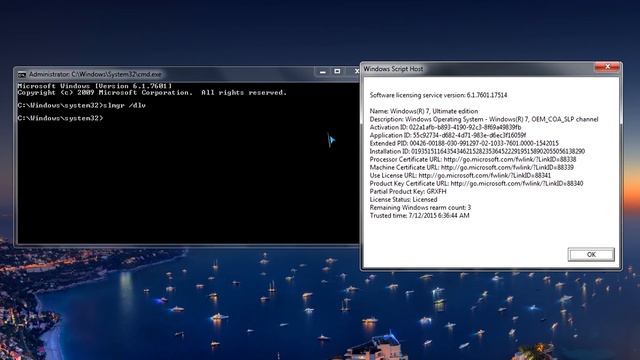Click the 'Partial Product Key: GRXFH' line

pos(408,191)
